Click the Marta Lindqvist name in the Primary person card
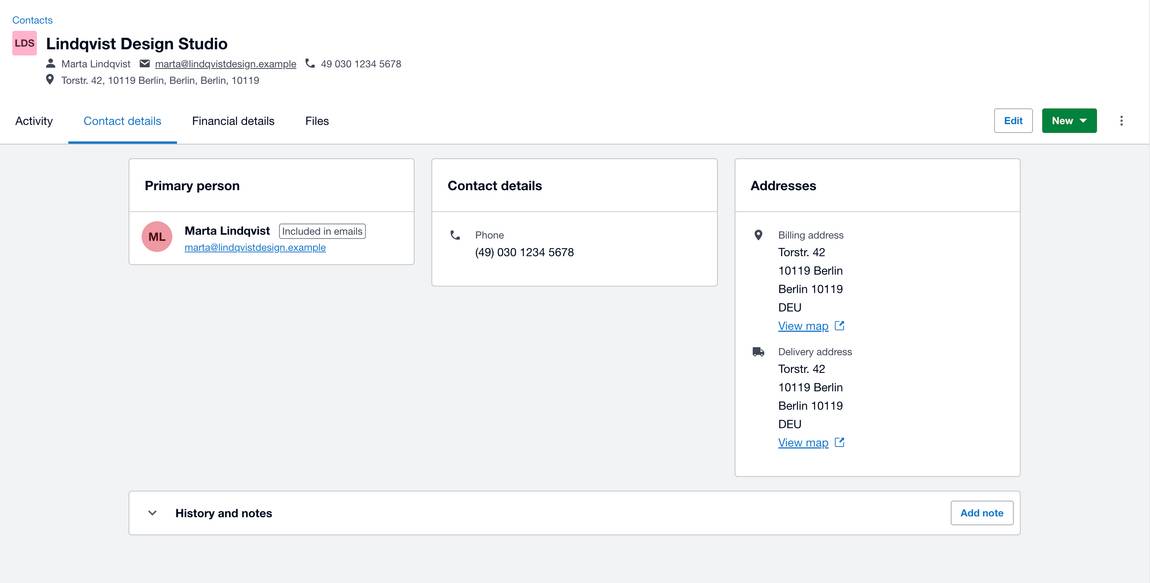This screenshot has width=1150, height=583. click(227, 231)
